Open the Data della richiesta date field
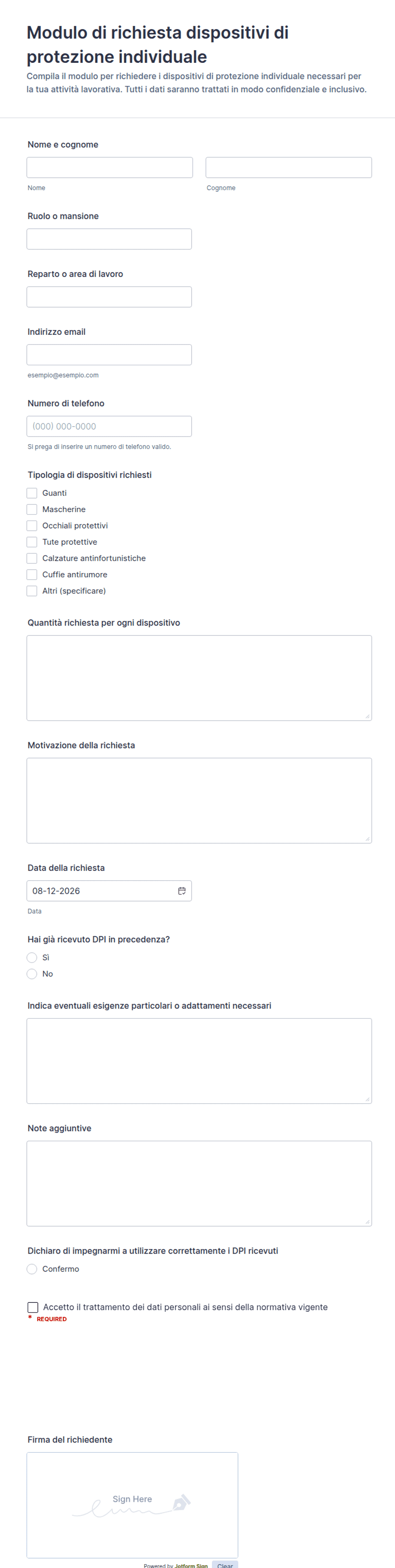This screenshot has width=395, height=1568. [109, 890]
